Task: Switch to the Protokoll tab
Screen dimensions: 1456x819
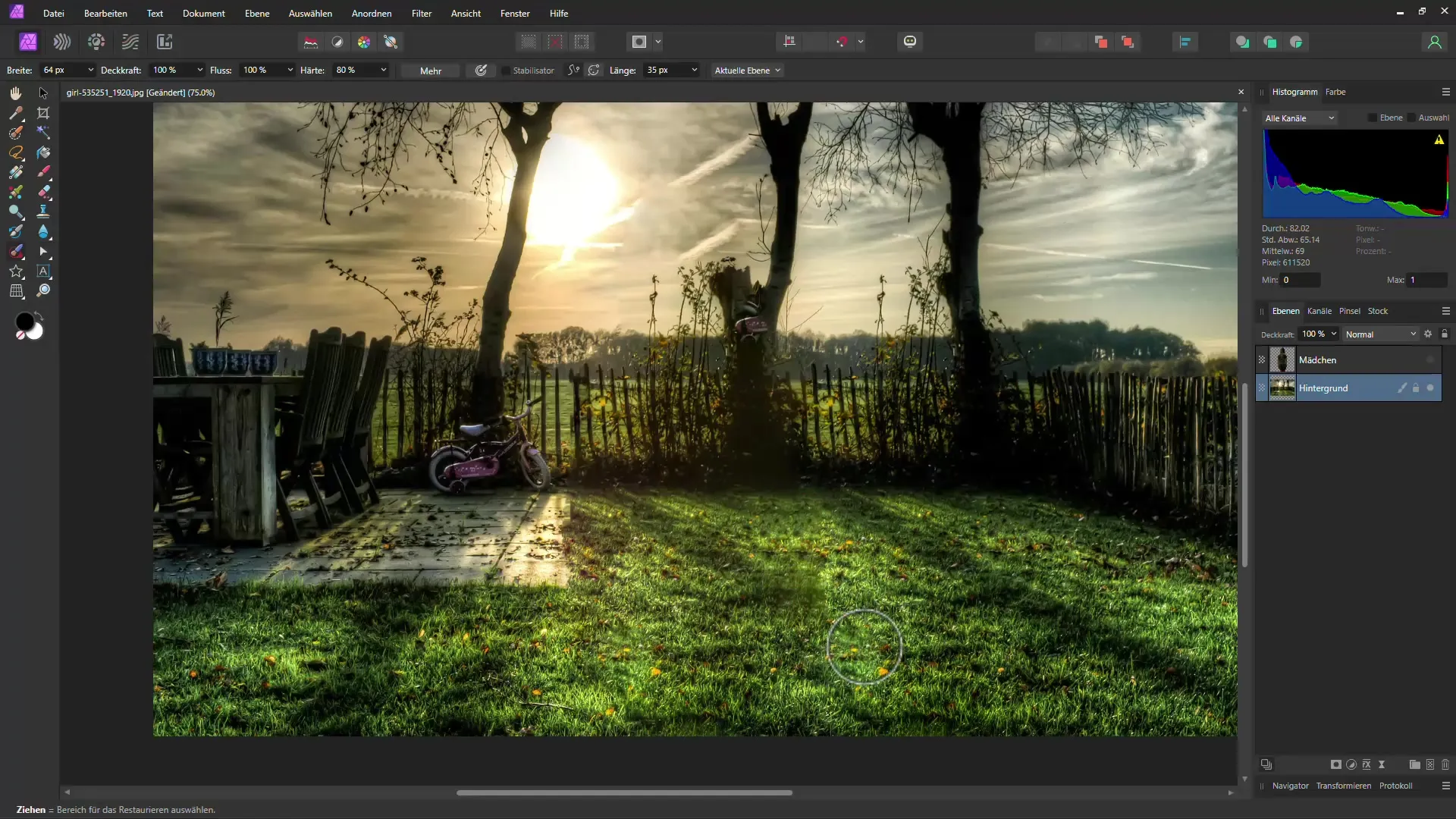Action: pyautogui.click(x=1395, y=786)
